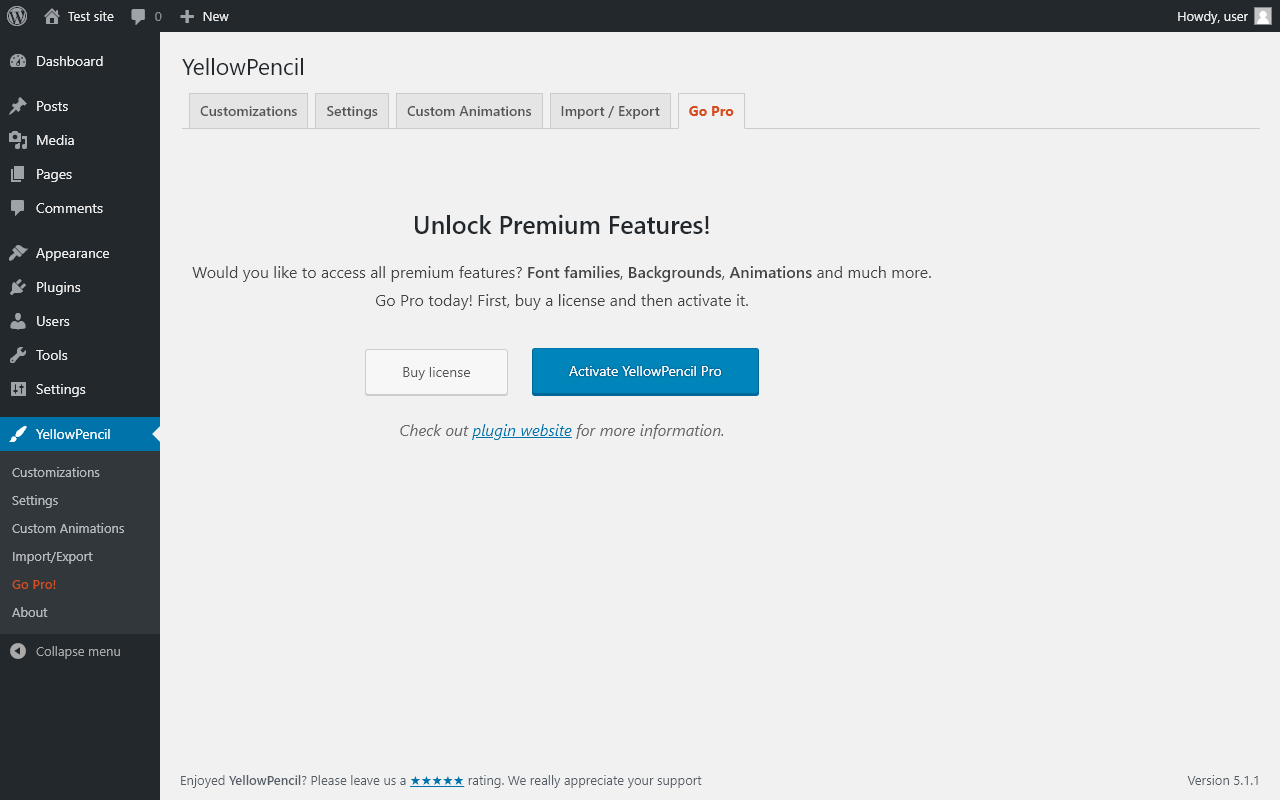Switch to the Customizations tab
Image resolution: width=1280 pixels, height=800 pixels.
tap(248, 111)
